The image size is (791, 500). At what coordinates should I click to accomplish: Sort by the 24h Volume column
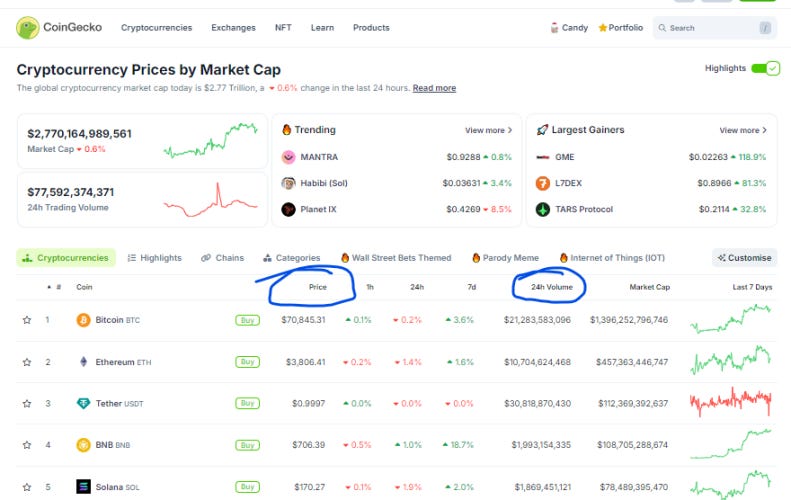[x=552, y=287]
